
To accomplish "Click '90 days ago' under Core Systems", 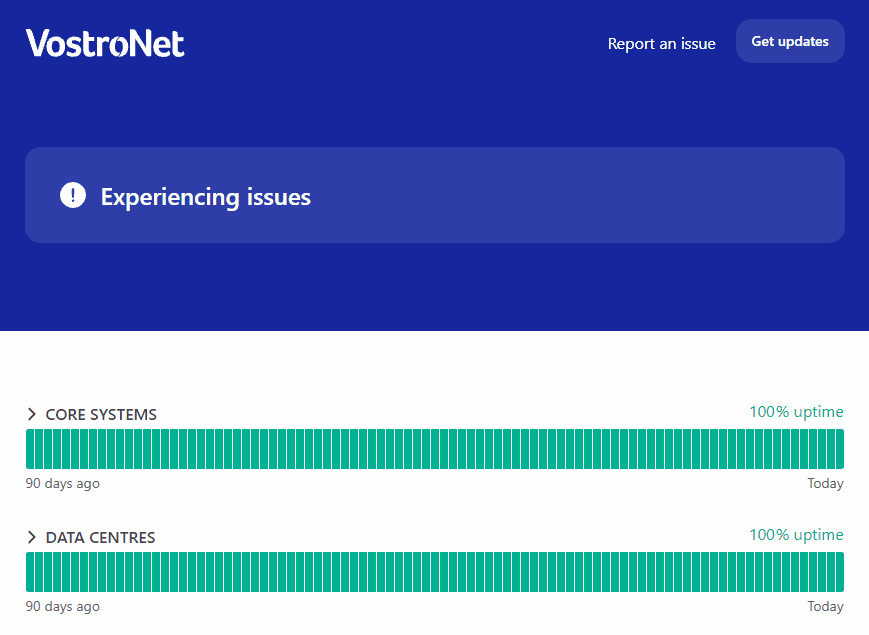I will tap(63, 484).
